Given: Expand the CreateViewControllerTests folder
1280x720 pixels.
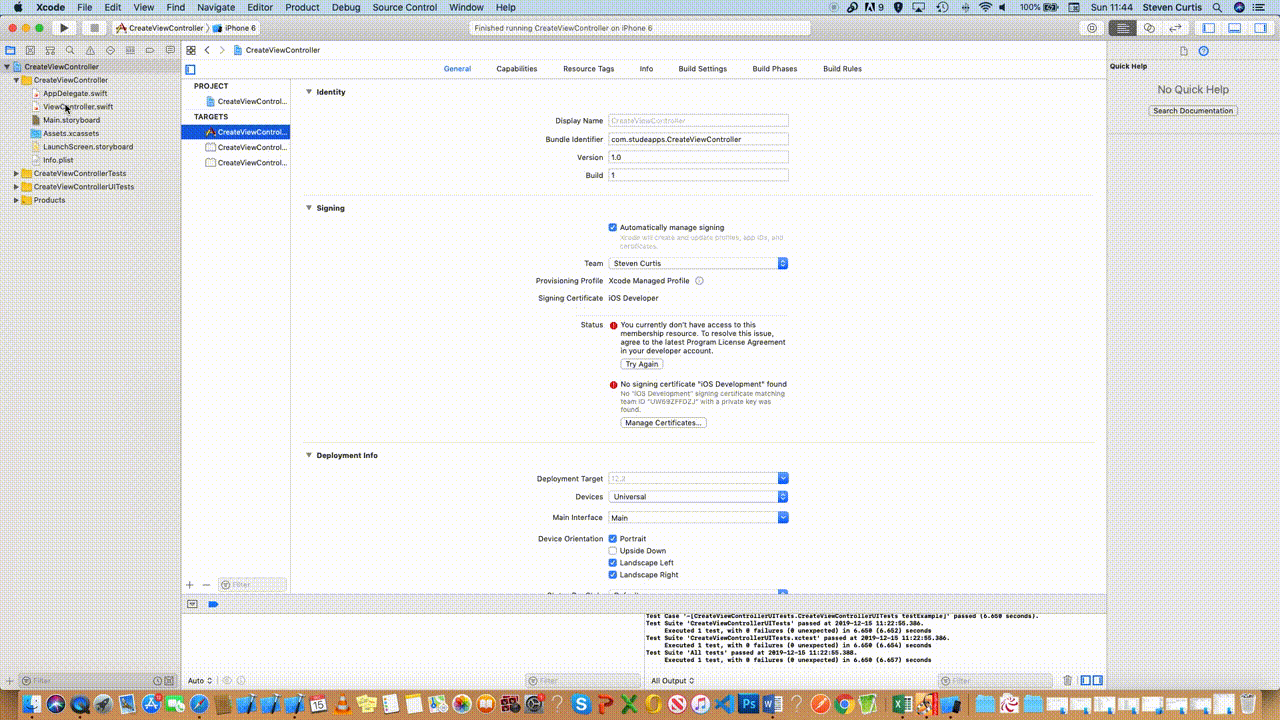Looking at the screenshot, I should [x=16, y=174].
